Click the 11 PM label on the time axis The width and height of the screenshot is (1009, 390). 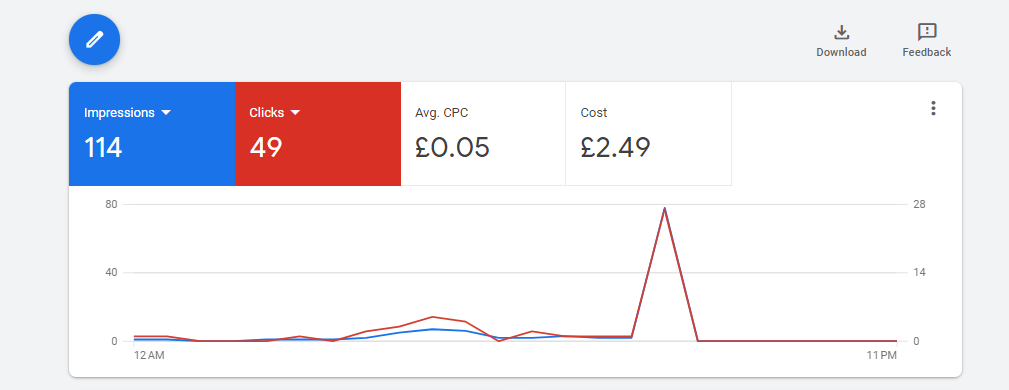tap(881, 355)
